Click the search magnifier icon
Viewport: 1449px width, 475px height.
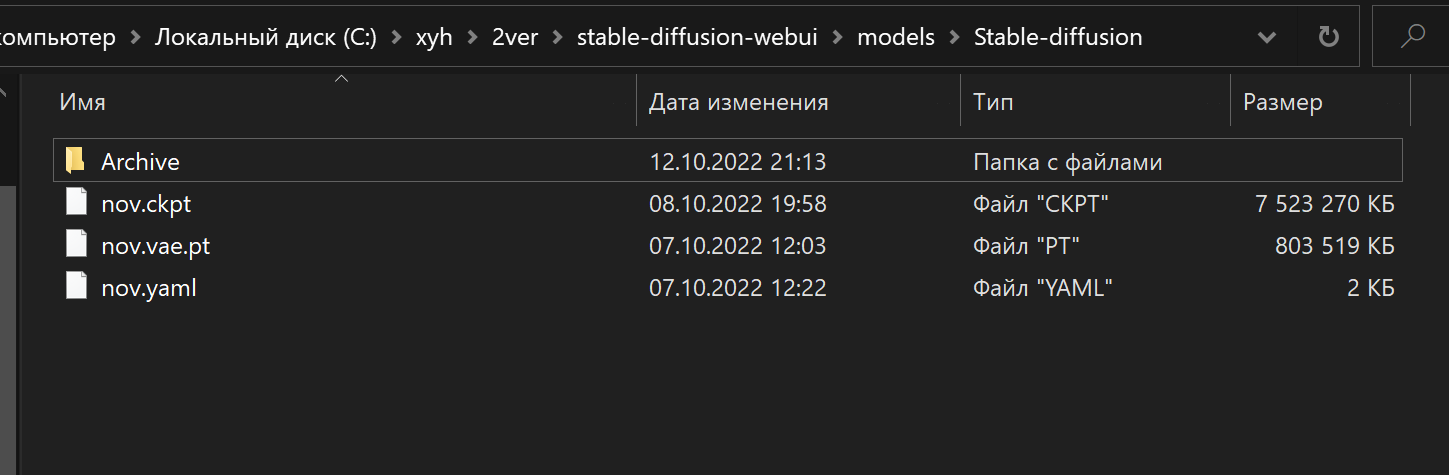tap(1412, 37)
